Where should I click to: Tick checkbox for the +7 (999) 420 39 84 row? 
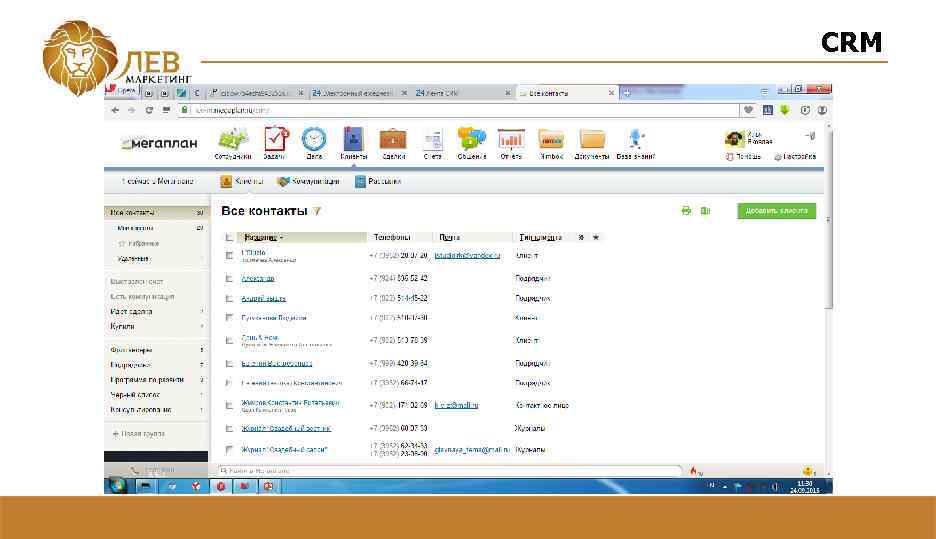coord(229,363)
